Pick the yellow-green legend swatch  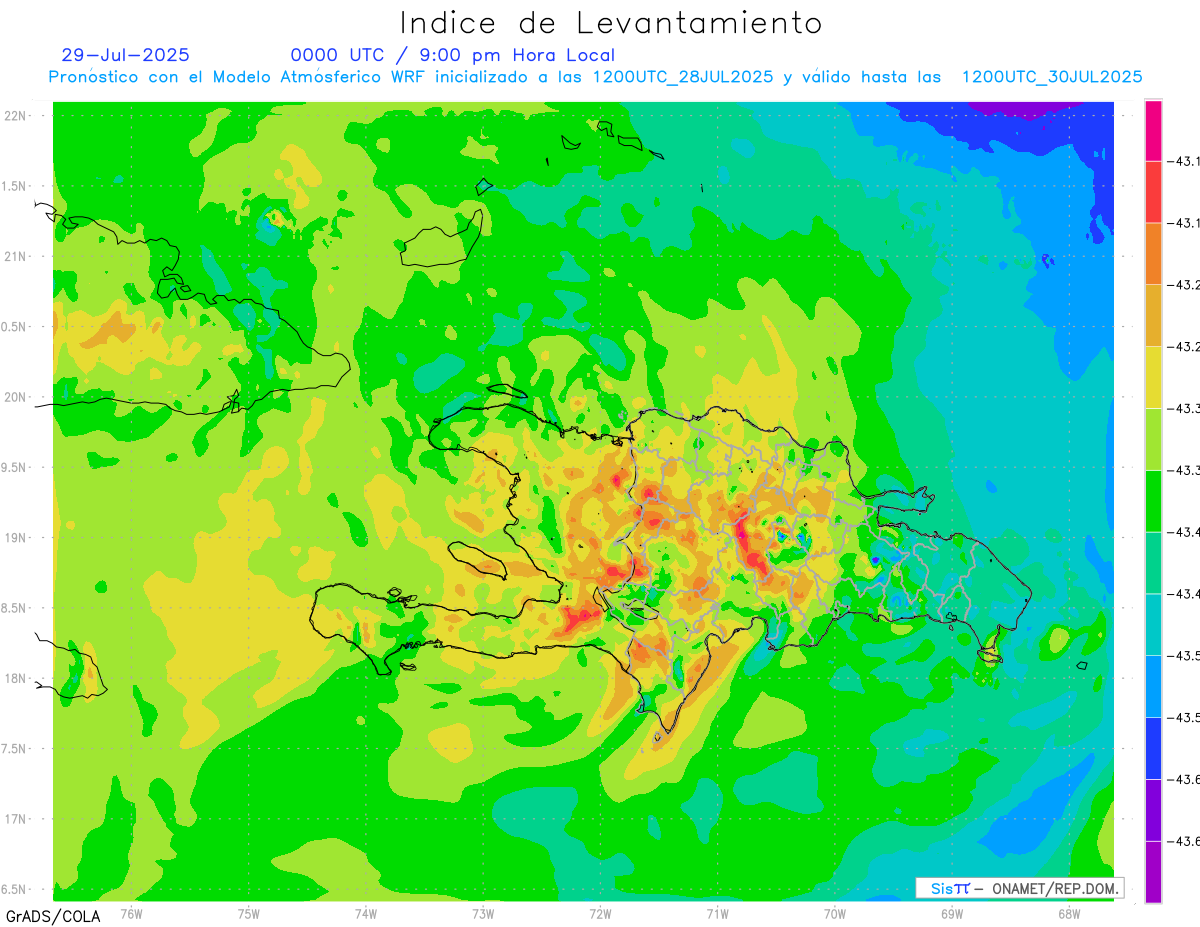1153,440
